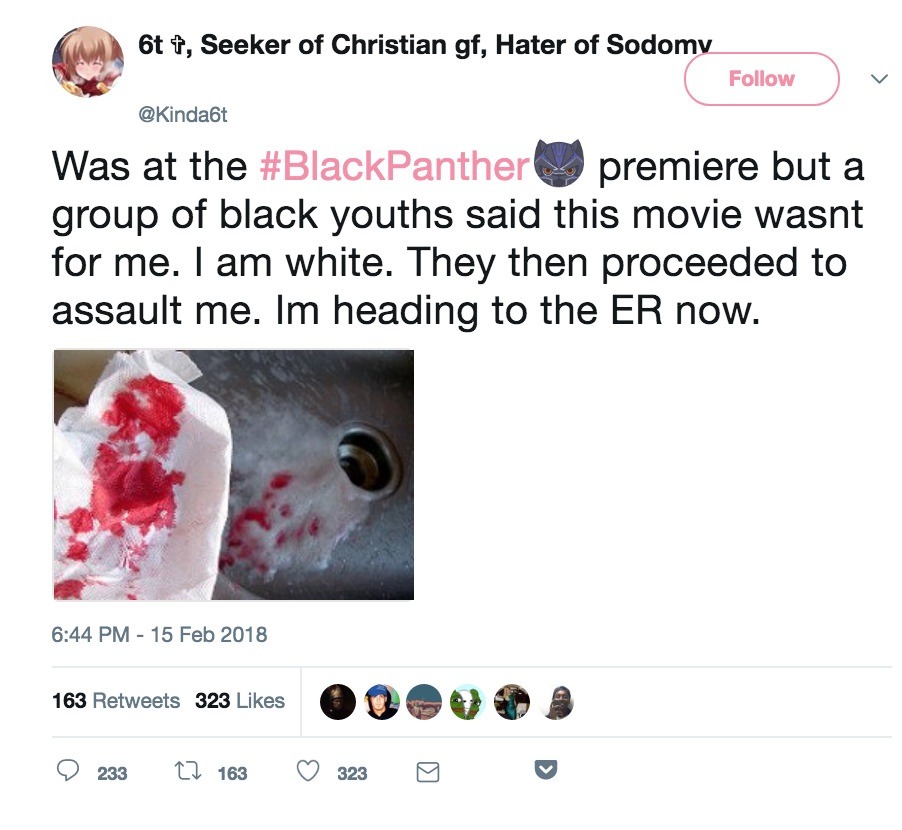Select the fourth liker avatar in the row
This screenshot has width=902, height=830.
[469, 702]
